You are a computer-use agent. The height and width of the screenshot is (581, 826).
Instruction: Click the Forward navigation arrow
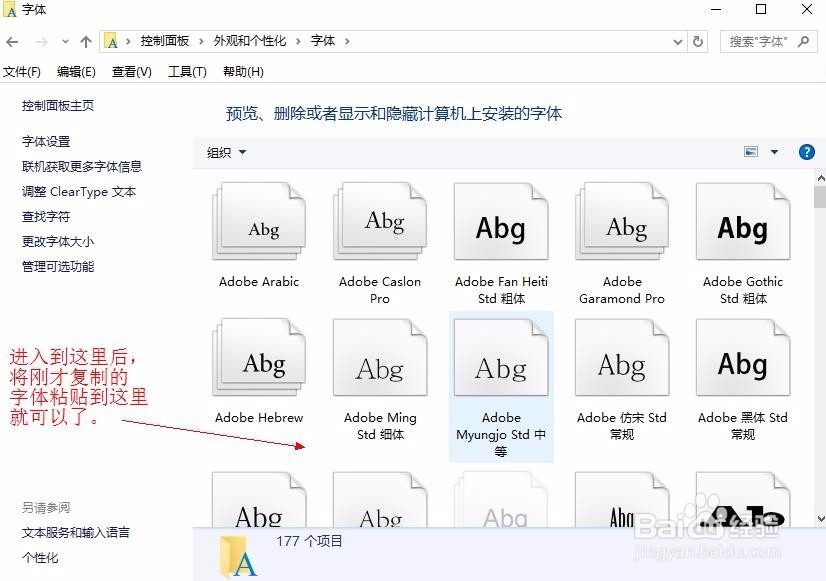pyautogui.click(x=42, y=42)
